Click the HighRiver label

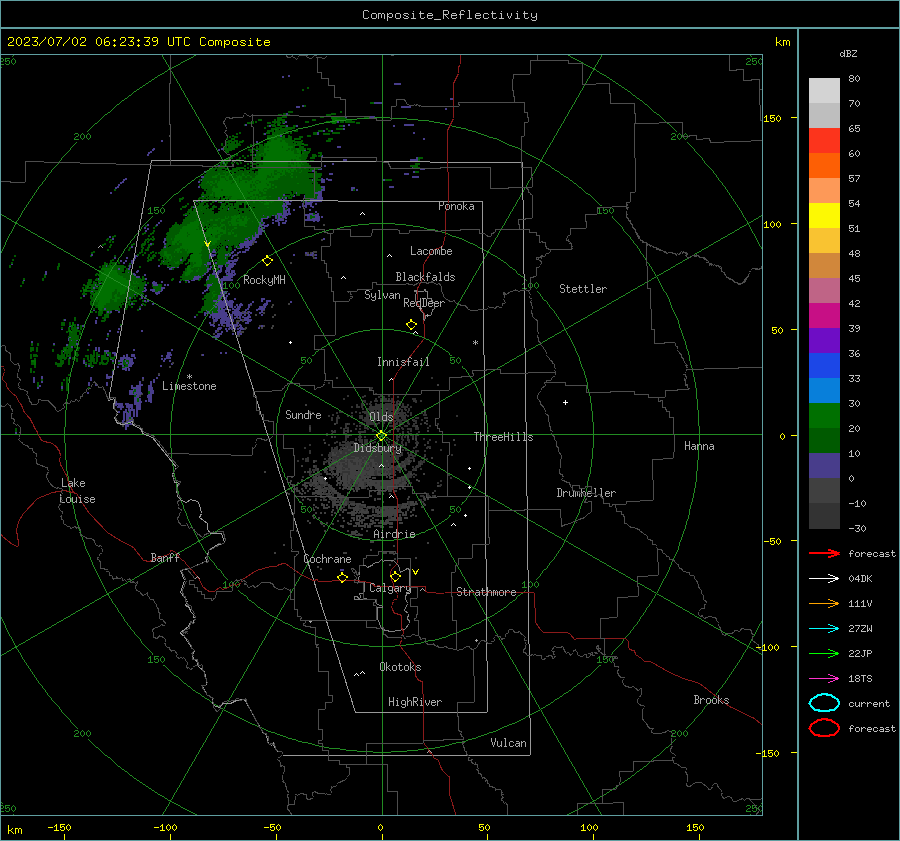(415, 702)
